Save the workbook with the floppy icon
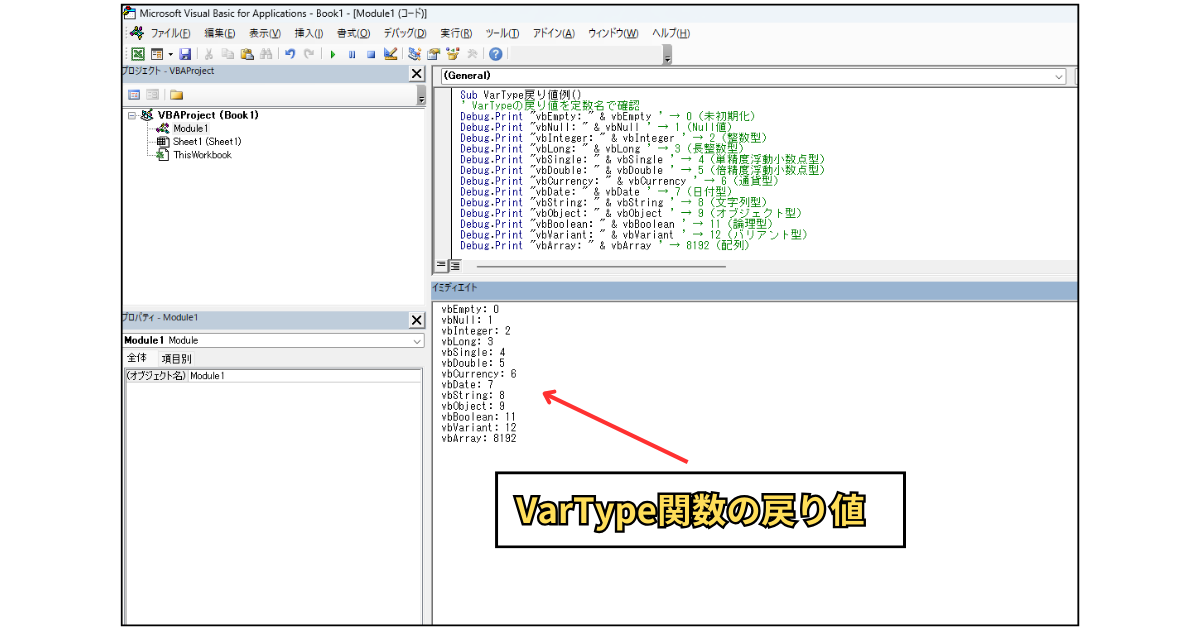The image size is (1200, 630). pos(185,54)
